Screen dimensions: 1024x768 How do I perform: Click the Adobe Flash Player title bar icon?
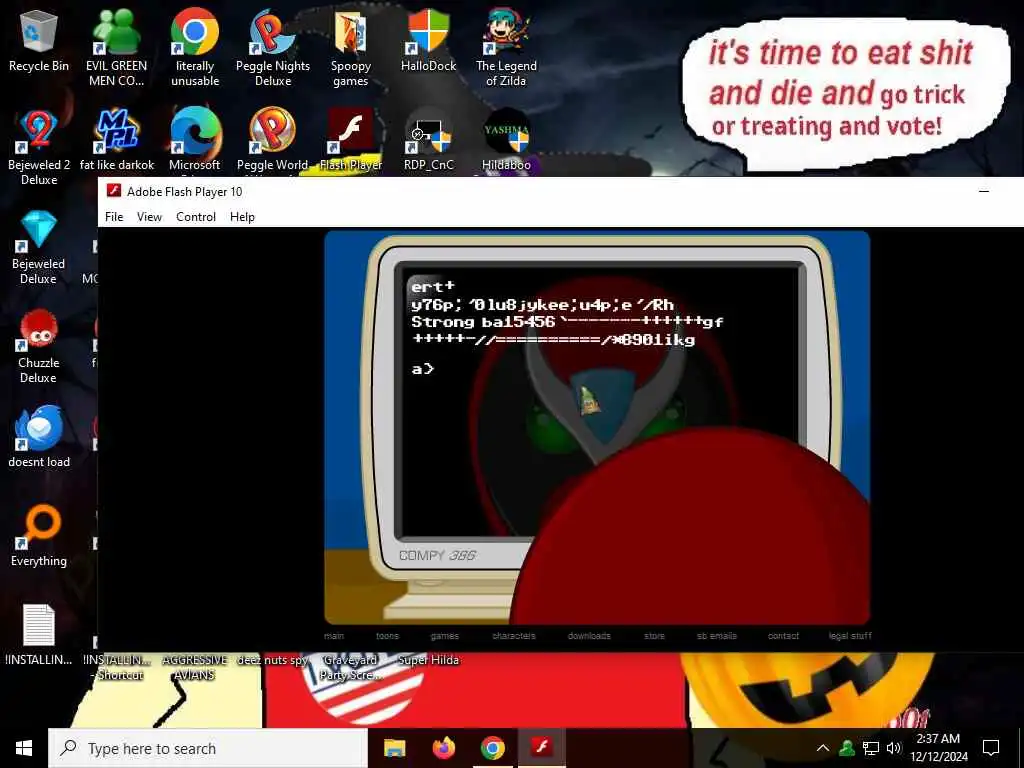(x=114, y=191)
